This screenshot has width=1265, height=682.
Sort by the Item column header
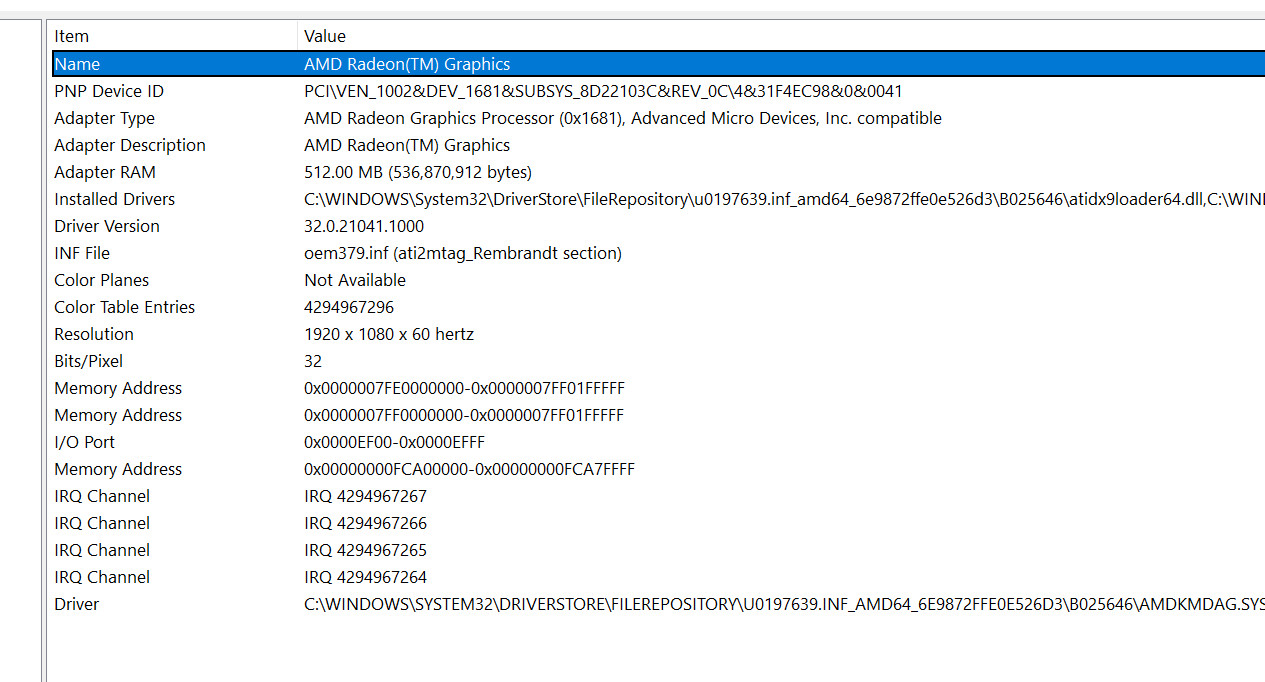[x=173, y=36]
